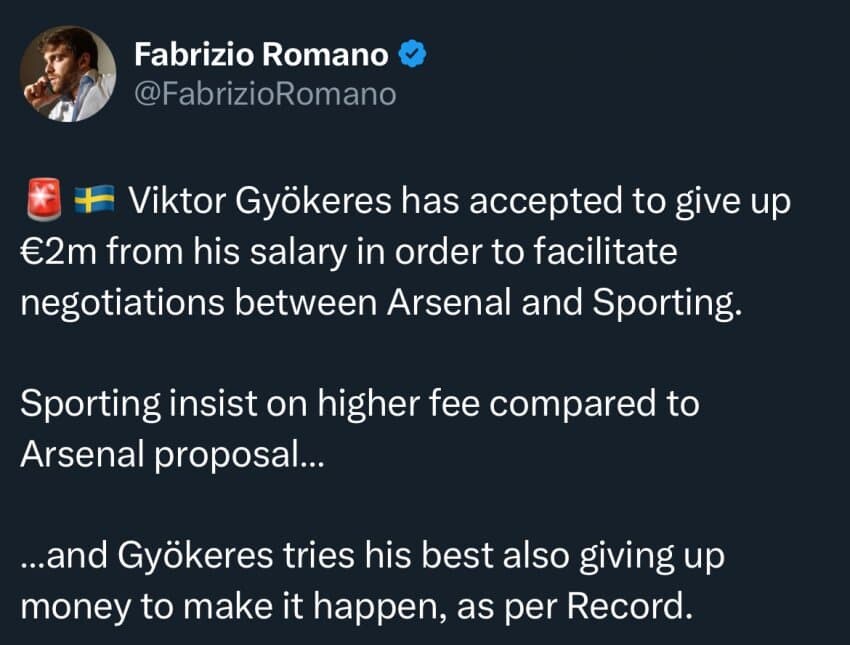Click the word "negotiations"
The image size is (850, 645).
click(x=123, y=303)
